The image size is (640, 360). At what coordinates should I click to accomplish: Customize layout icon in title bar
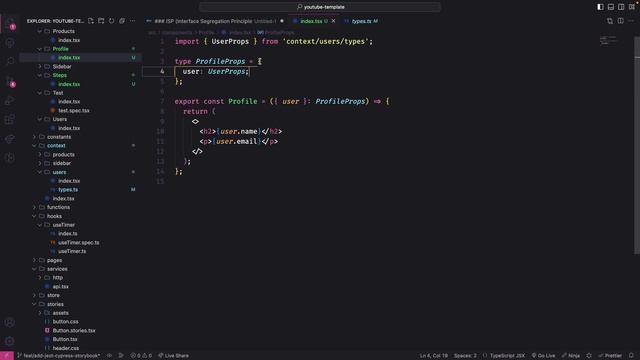(632, 7)
